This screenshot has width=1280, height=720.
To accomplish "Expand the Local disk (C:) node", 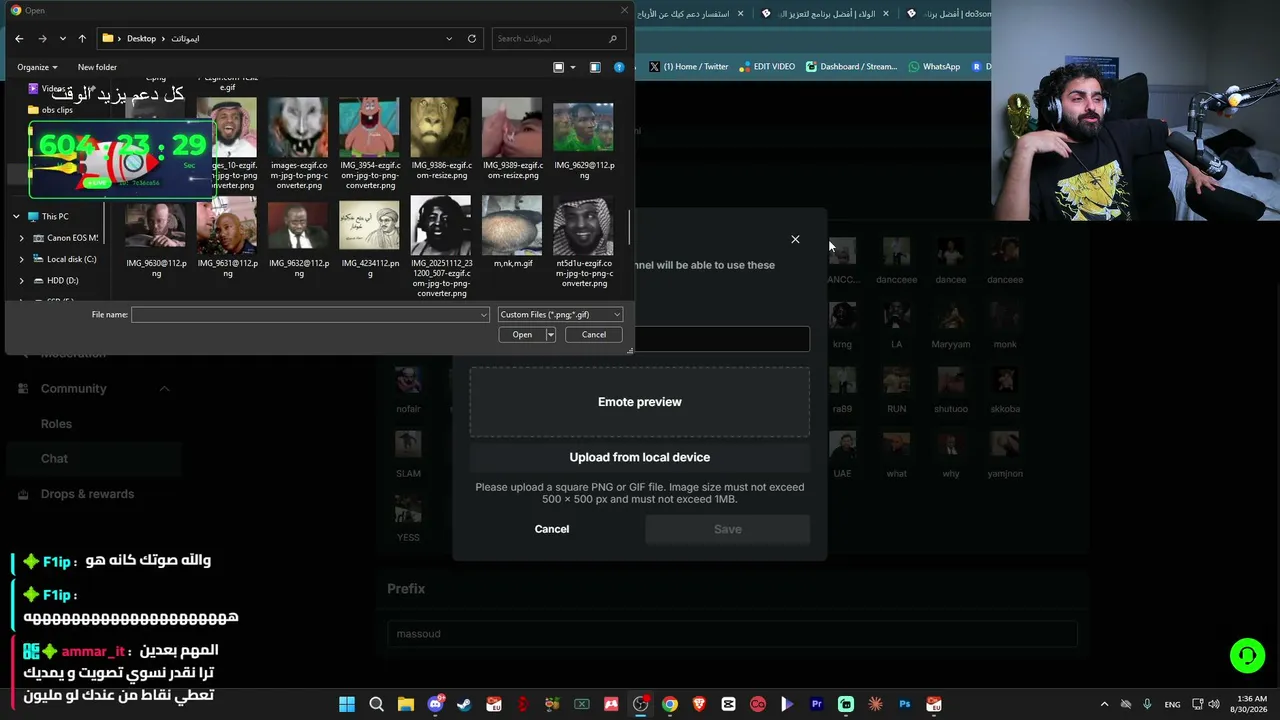I will click(x=22, y=259).
